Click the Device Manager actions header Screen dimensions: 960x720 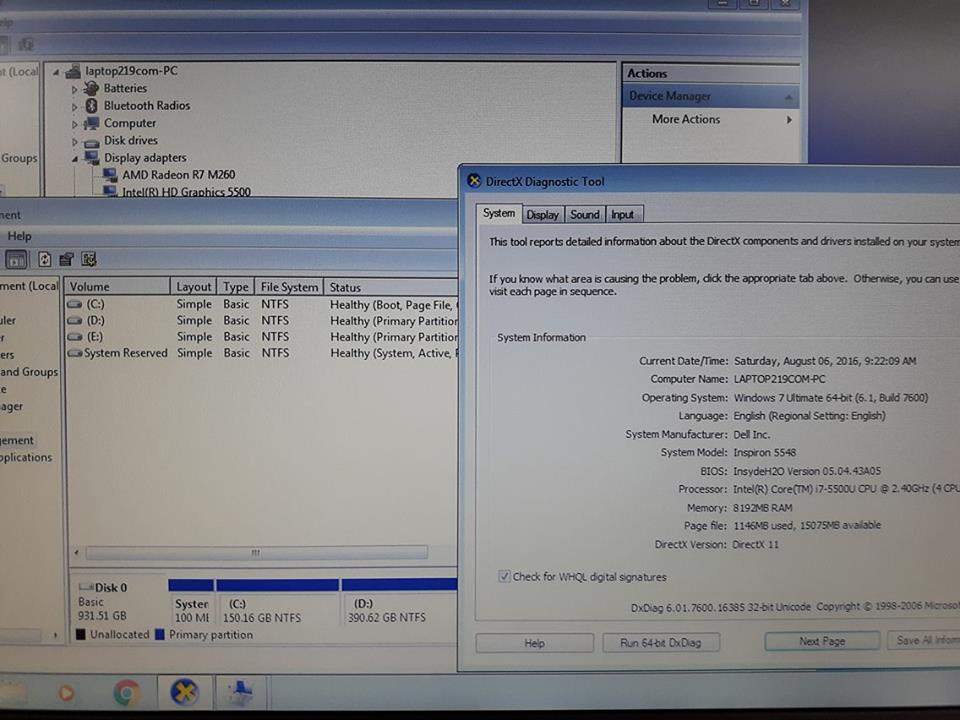point(710,96)
